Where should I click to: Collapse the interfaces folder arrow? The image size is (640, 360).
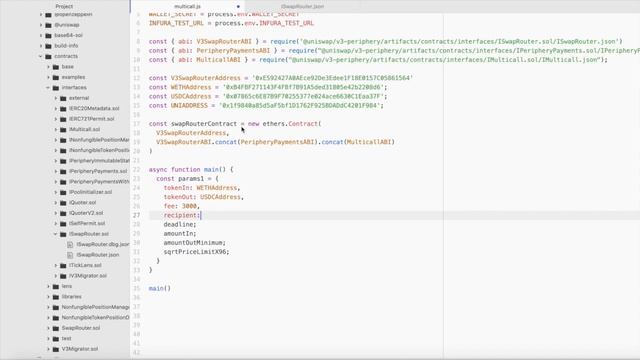tap(48, 88)
